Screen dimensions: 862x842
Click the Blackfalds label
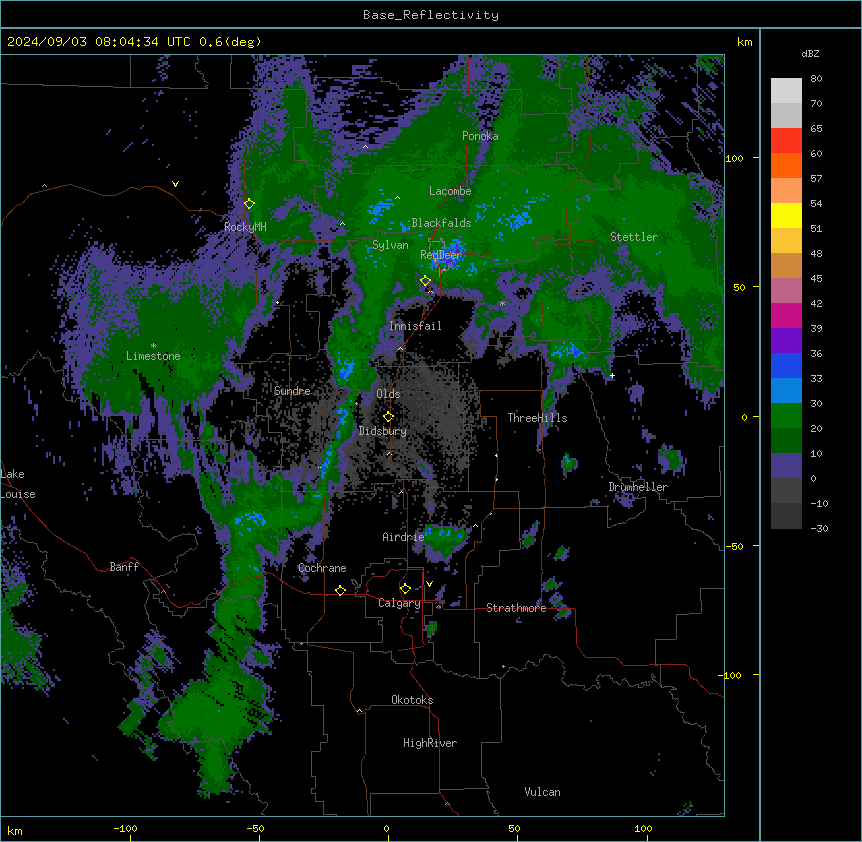tap(441, 223)
